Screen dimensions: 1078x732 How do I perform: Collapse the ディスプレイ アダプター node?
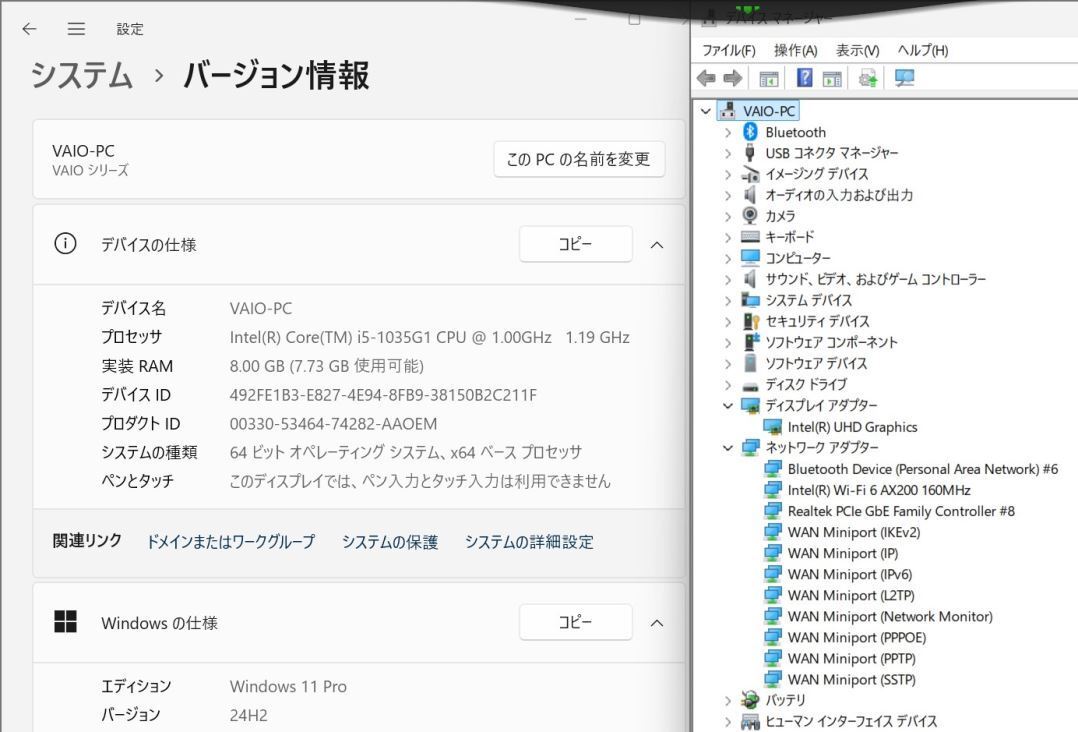click(x=728, y=406)
